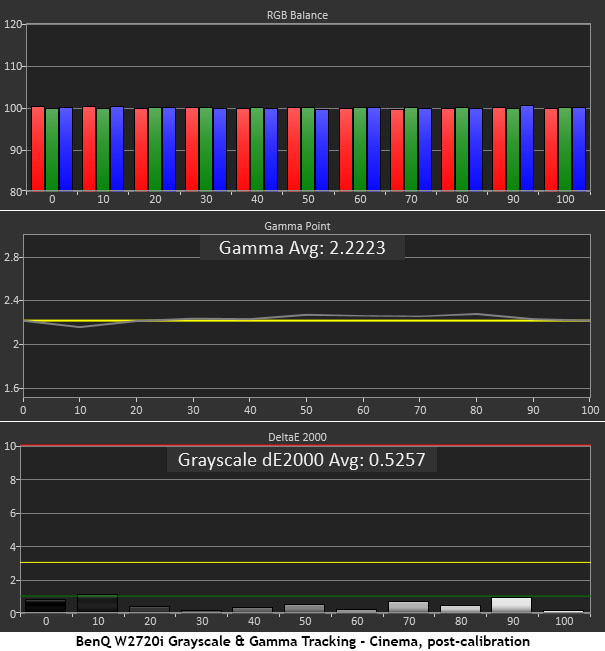Click the DeltaE bar at 50
This screenshot has width=605, height=651.
point(304,608)
